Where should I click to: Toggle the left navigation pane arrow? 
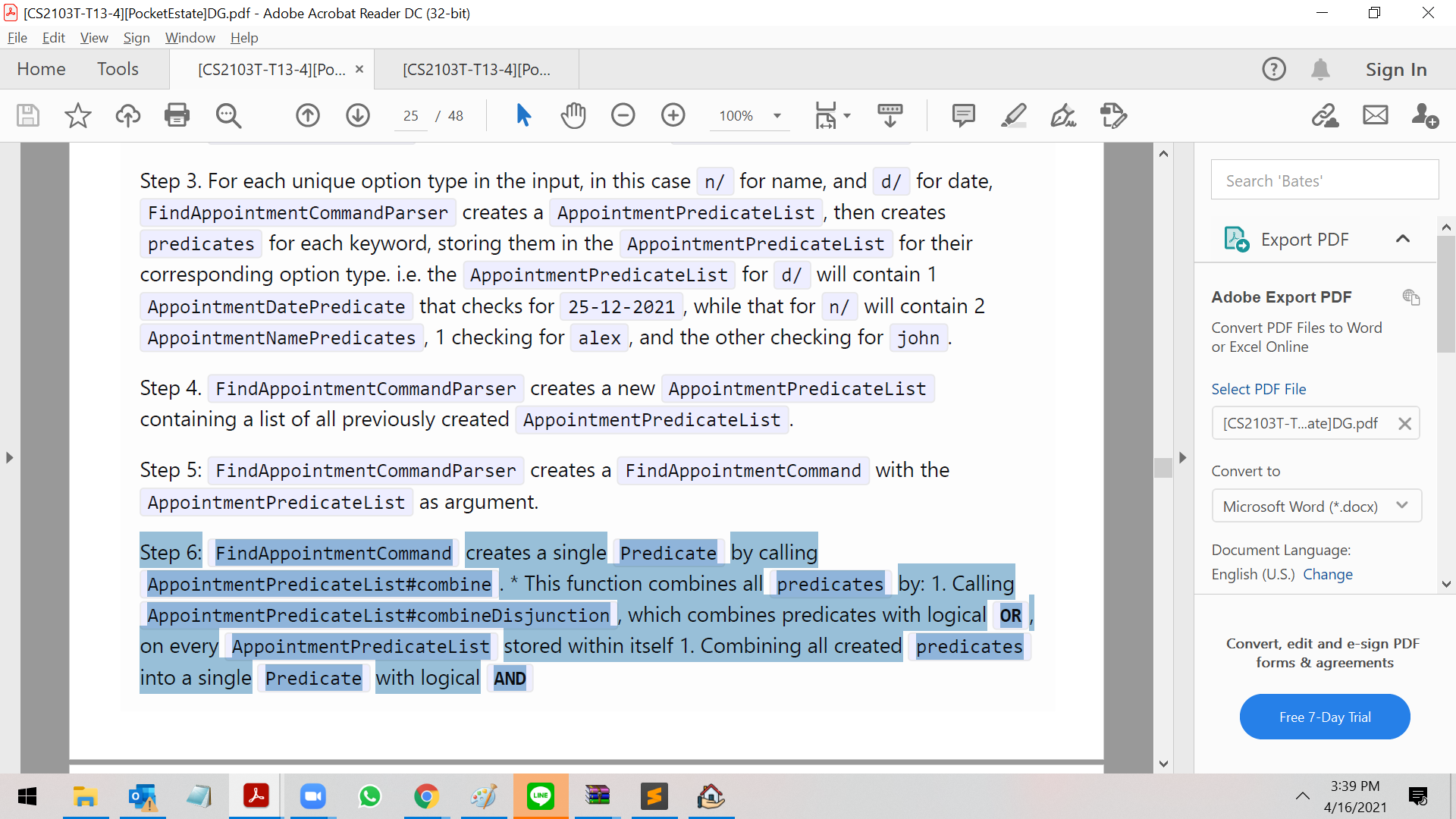(x=9, y=457)
